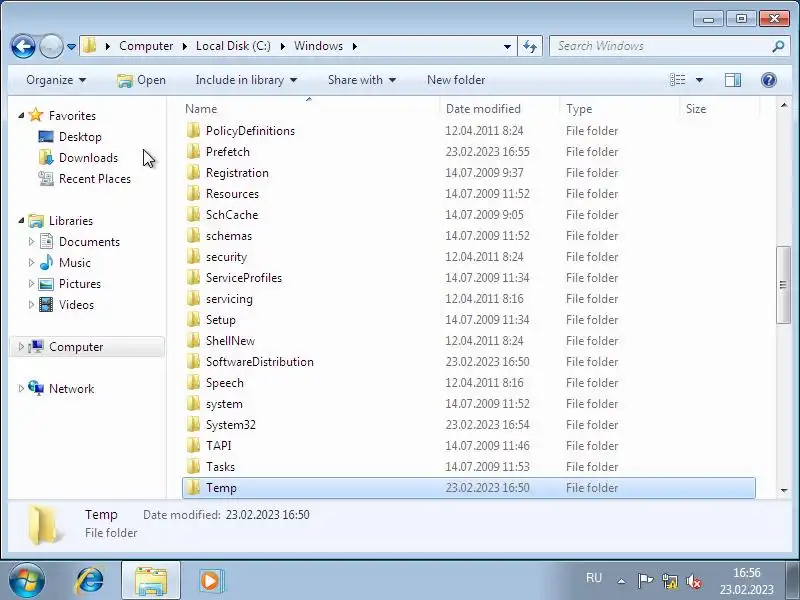The width and height of the screenshot is (800, 600).
Task: Open Windows Media Player from taskbar
Action: coord(210,581)
